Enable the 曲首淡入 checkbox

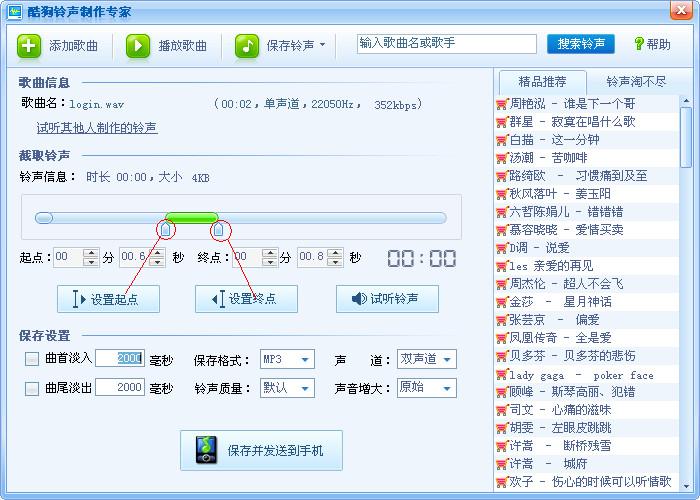click(x=32, y=359)
